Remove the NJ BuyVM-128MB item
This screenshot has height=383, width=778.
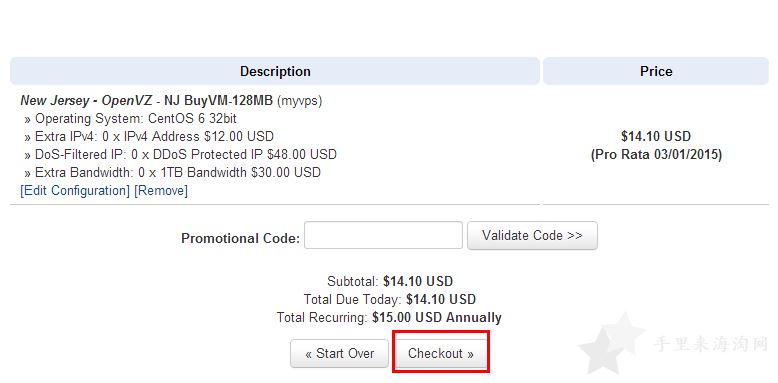click(161, 191)
